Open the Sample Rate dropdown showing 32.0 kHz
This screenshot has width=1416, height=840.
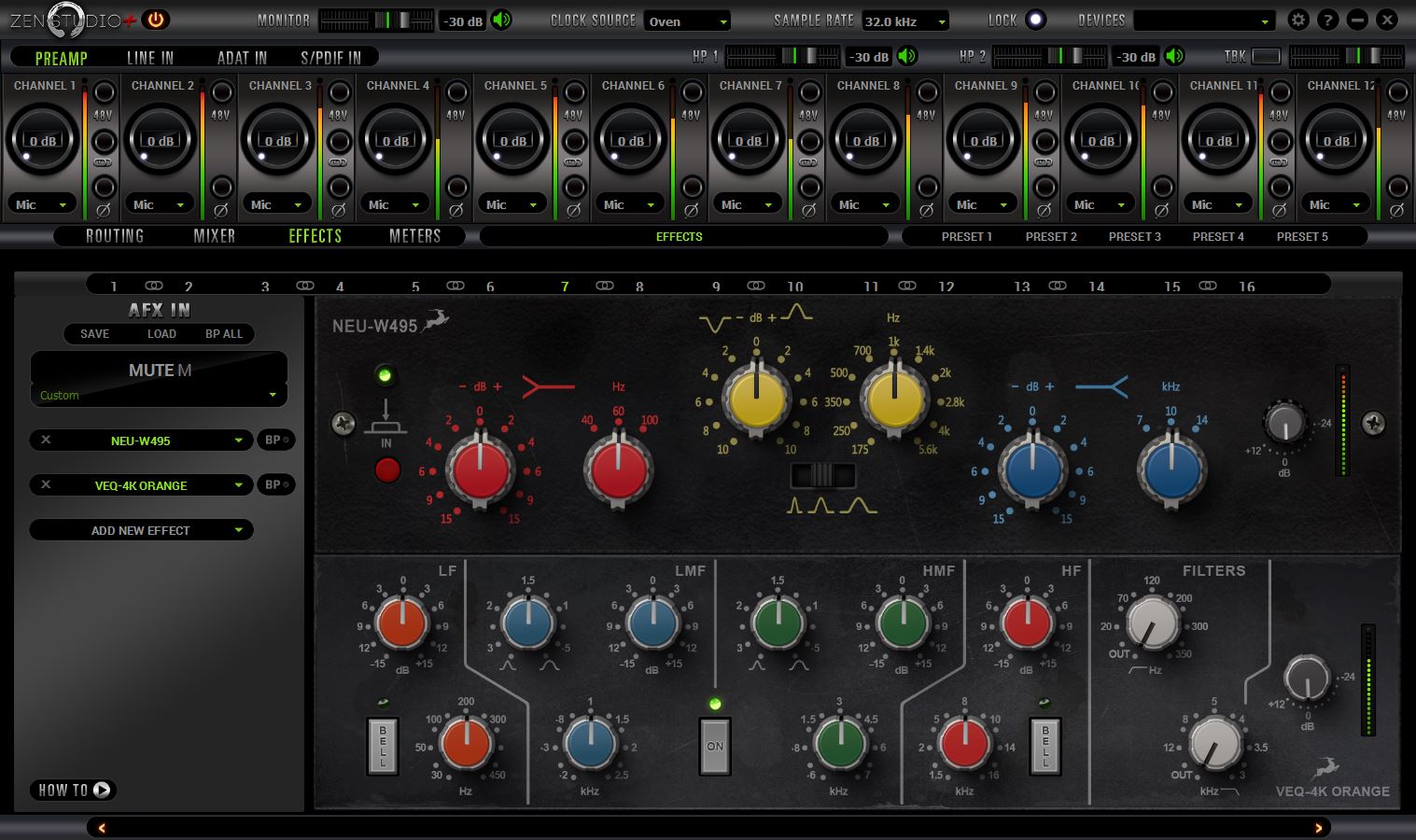pos(905,21)
